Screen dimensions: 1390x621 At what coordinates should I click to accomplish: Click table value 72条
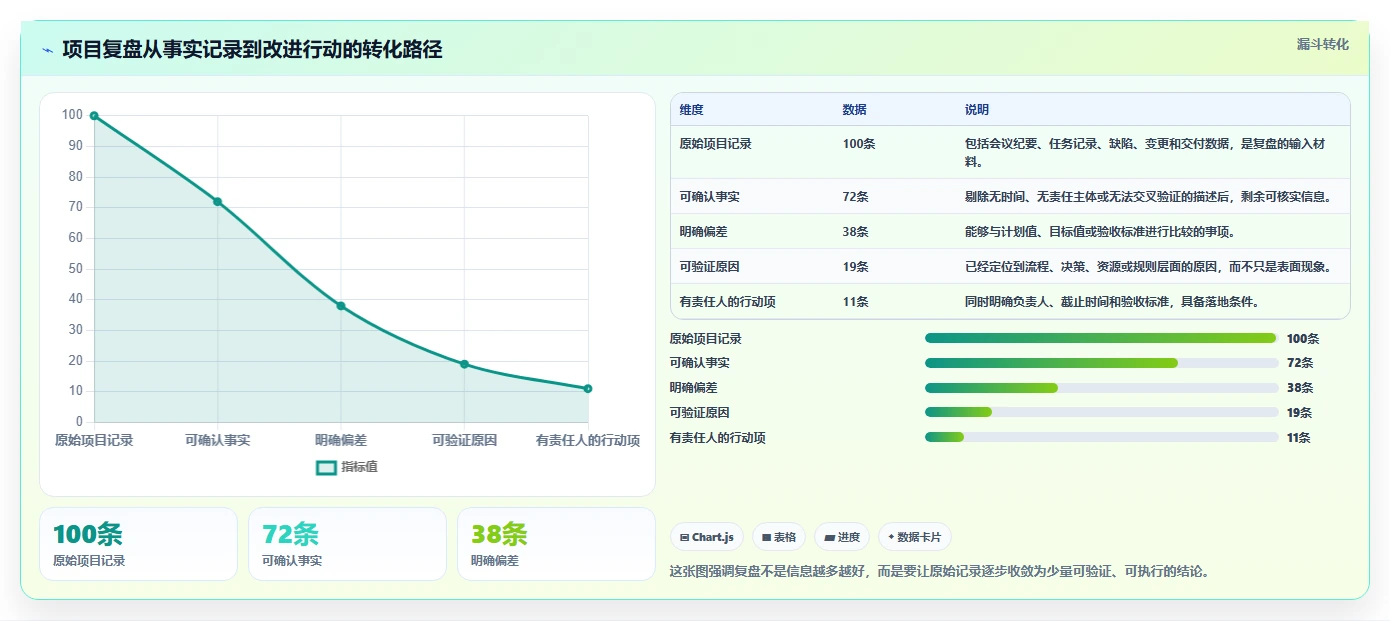tap(855, 197)
